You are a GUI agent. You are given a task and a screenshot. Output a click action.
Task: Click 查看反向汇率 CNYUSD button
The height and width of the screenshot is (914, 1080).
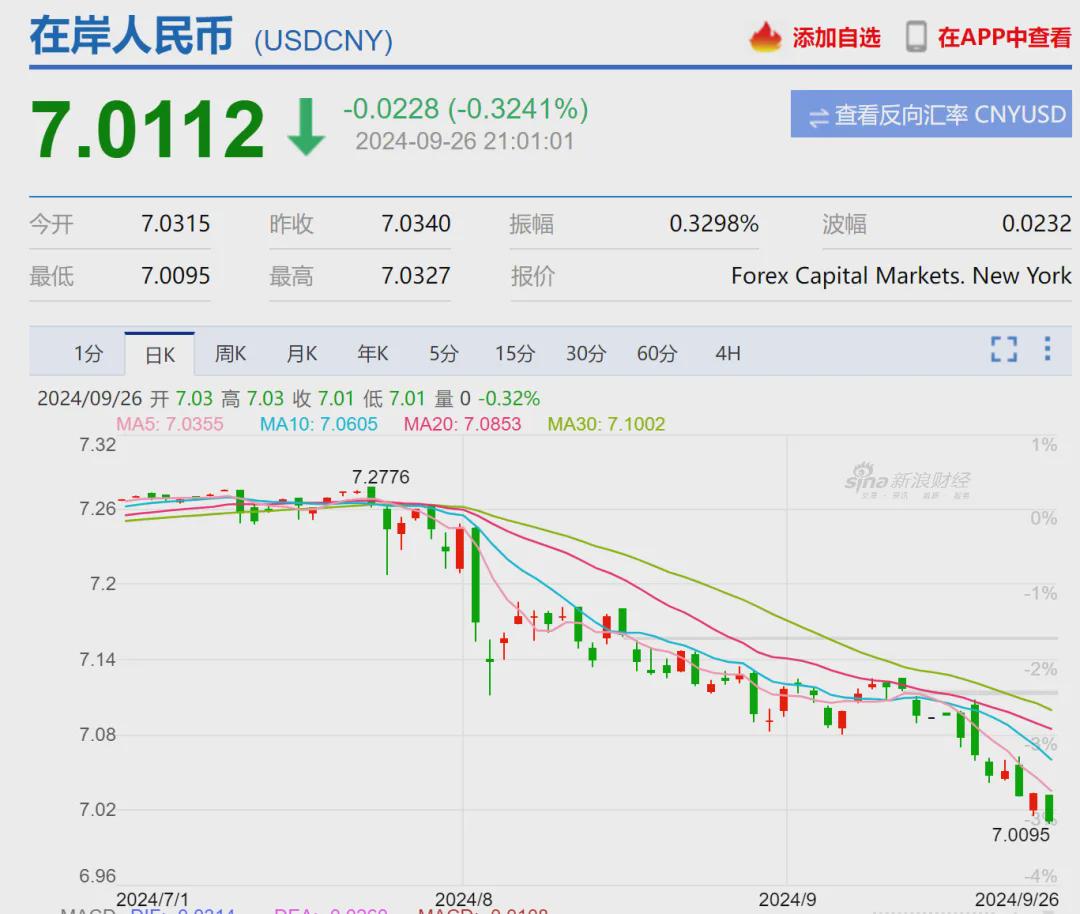[931, 114]
